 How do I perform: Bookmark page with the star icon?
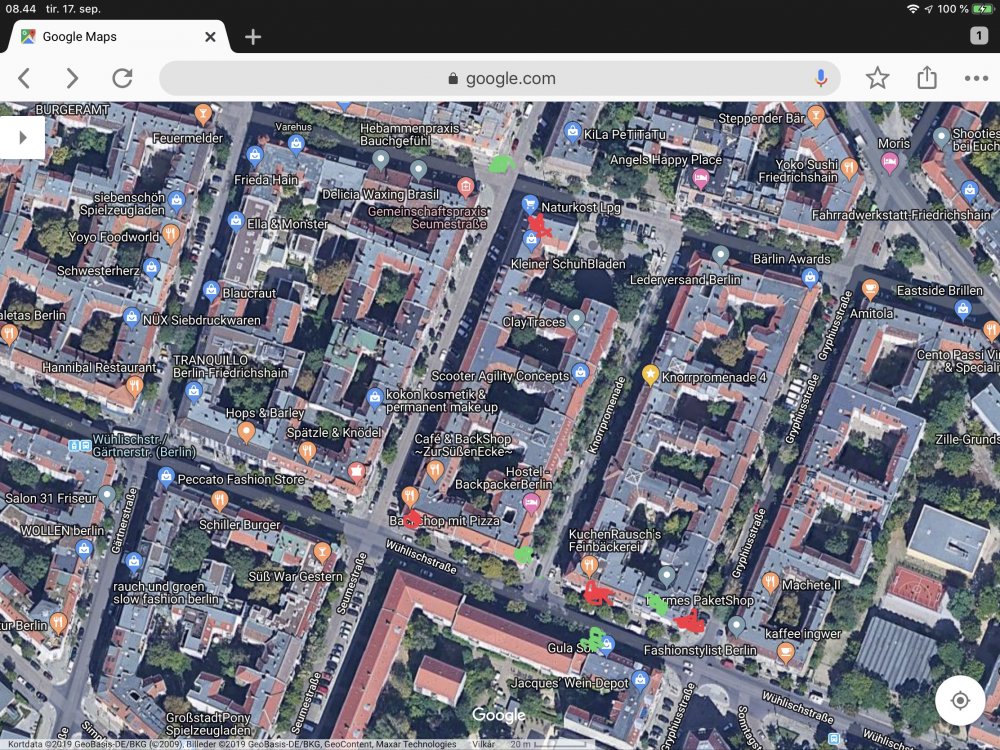pyautogui.click(x=877, y=78)
